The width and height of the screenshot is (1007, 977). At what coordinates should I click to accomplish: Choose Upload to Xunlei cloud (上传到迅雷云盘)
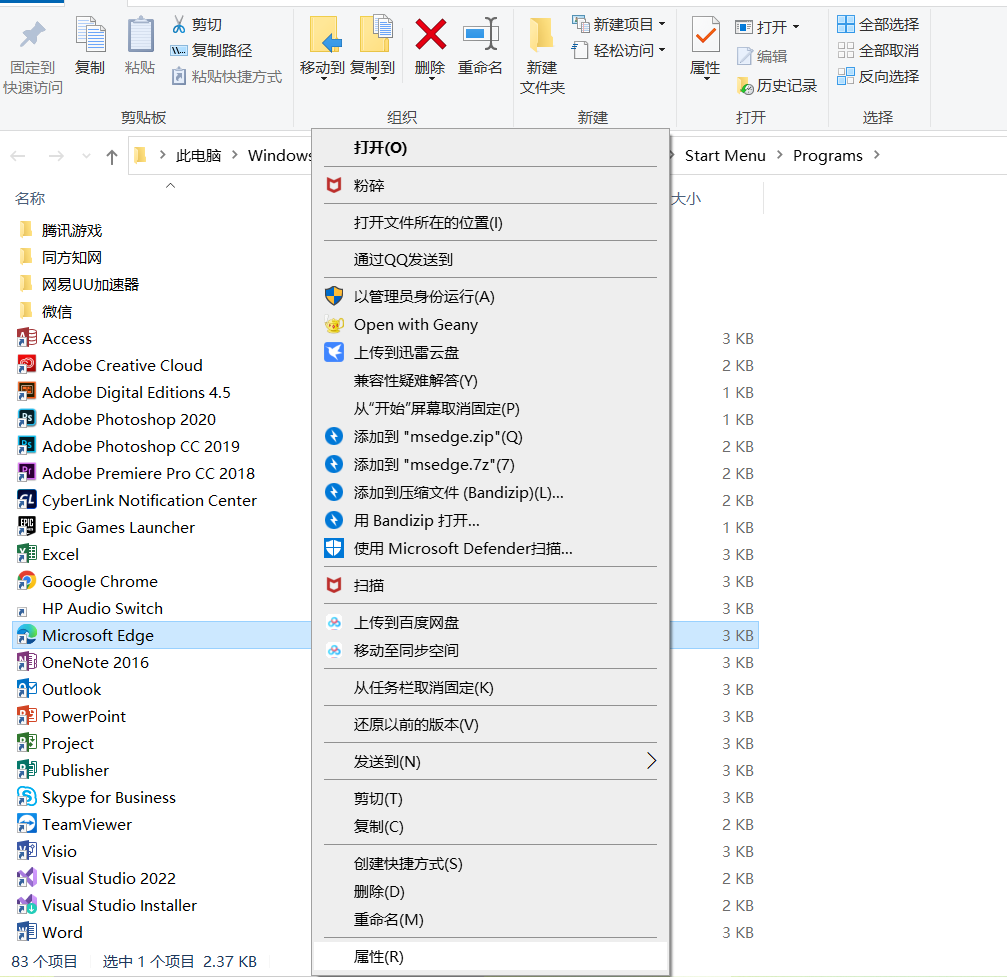[x=491, y=353]
